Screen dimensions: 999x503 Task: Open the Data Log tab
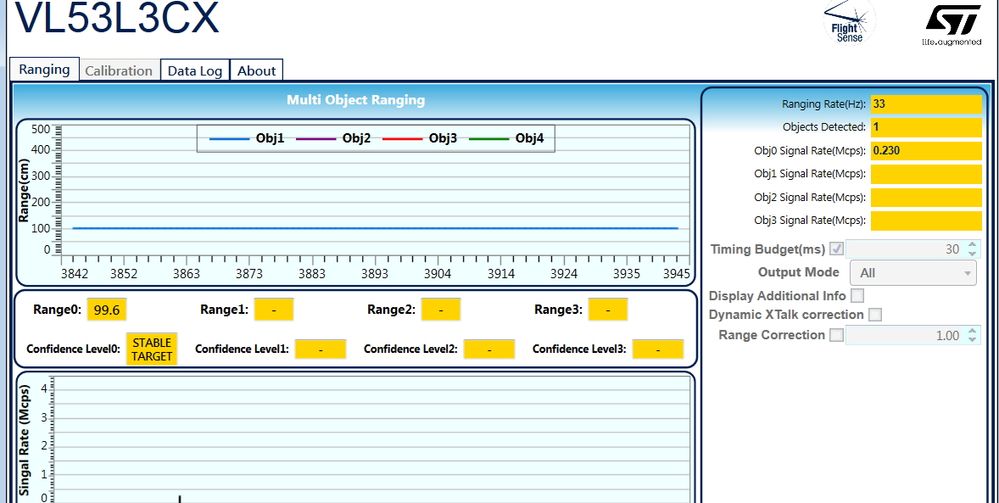194,71
